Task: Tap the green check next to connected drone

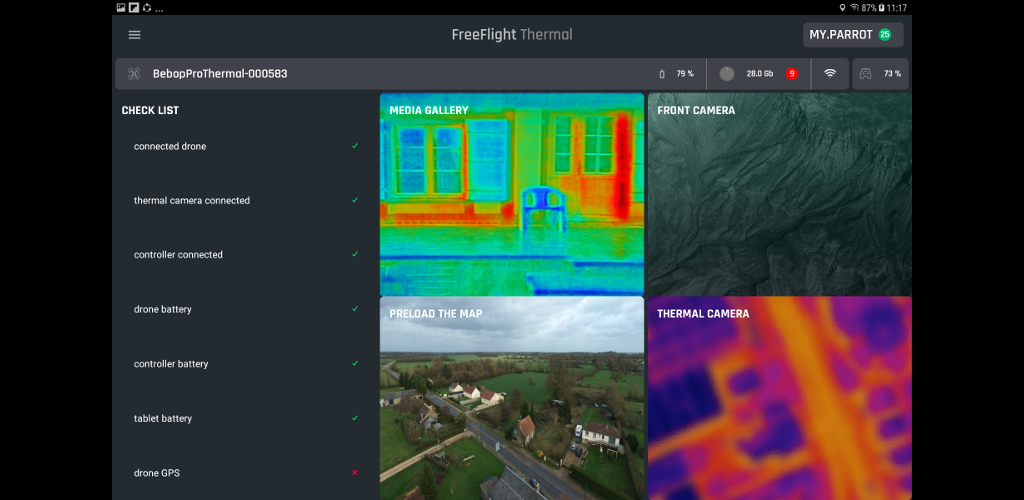Action: point(355,146)
